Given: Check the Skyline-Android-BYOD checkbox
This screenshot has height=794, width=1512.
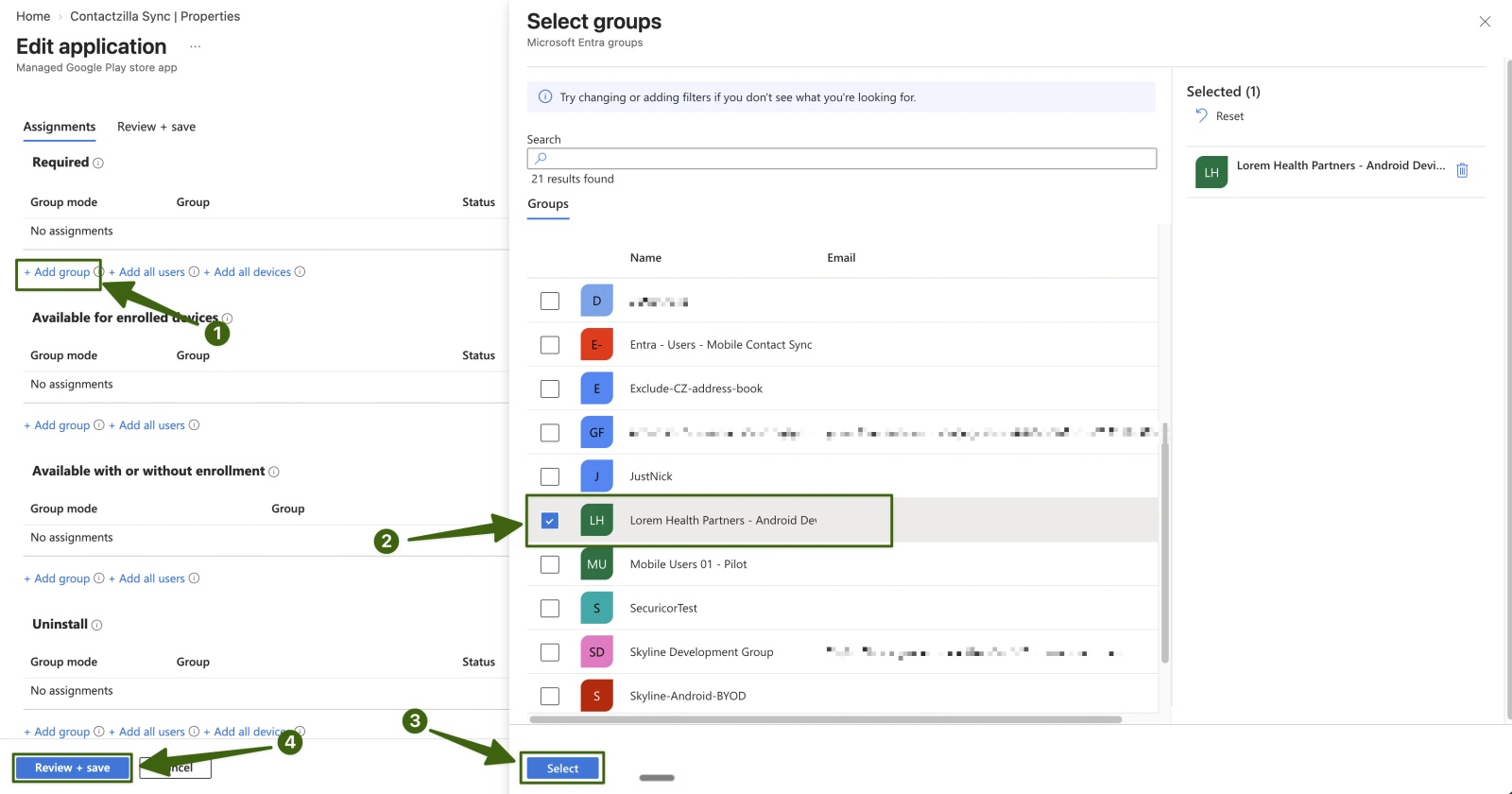Looking at the screenshot, I should (550, 696).
